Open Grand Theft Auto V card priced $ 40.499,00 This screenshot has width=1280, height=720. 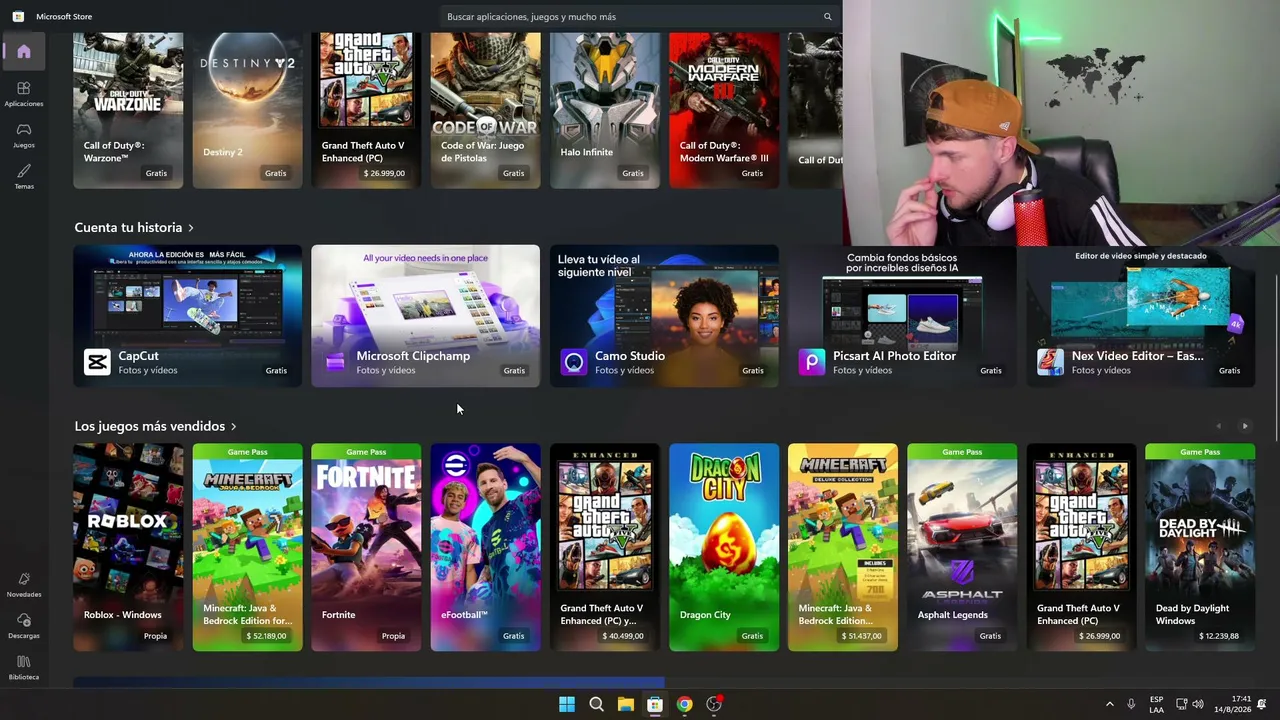tap(605, 547)
